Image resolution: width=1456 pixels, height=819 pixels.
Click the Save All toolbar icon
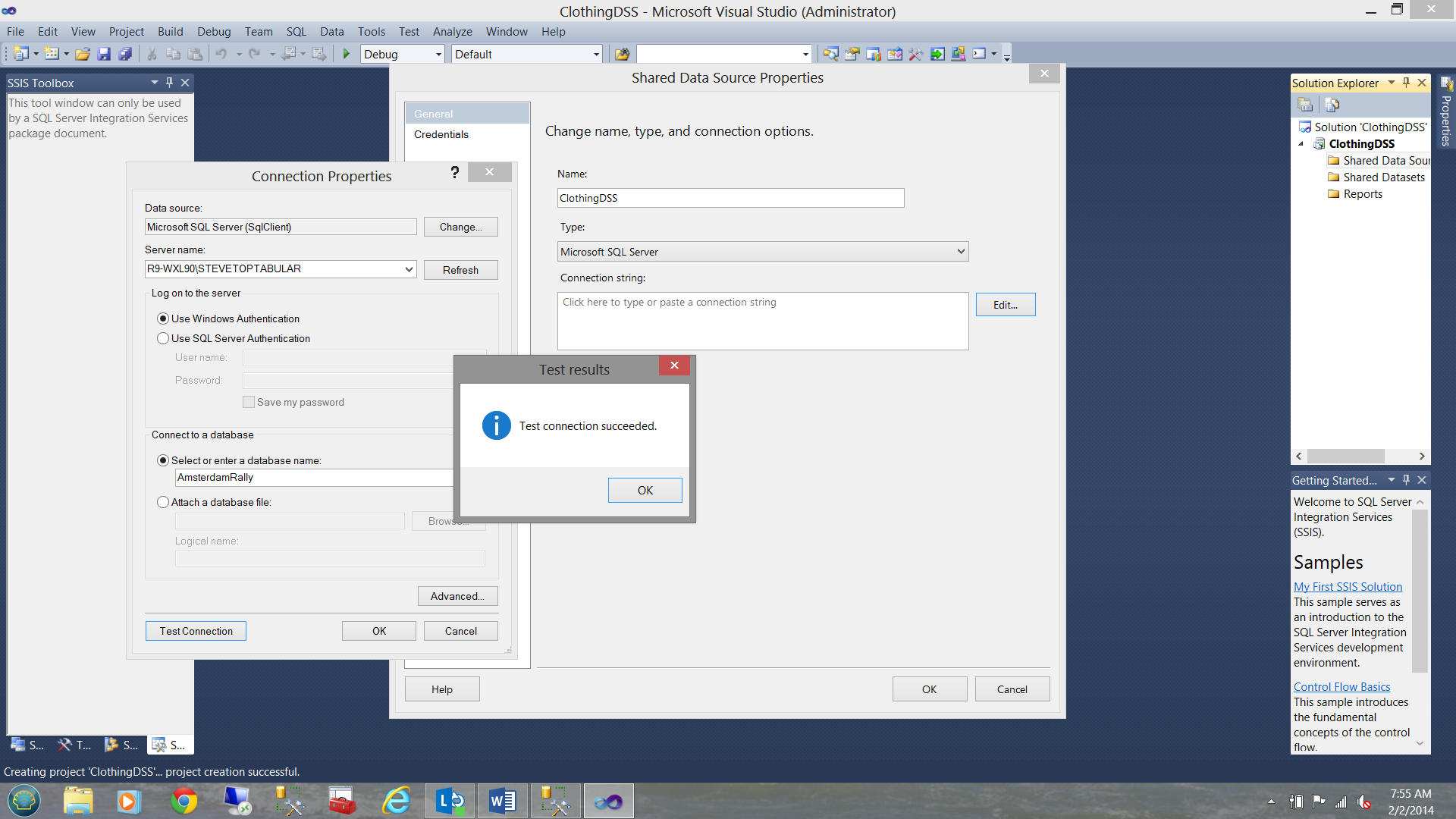pyautogui.click(x=126, y=54)
